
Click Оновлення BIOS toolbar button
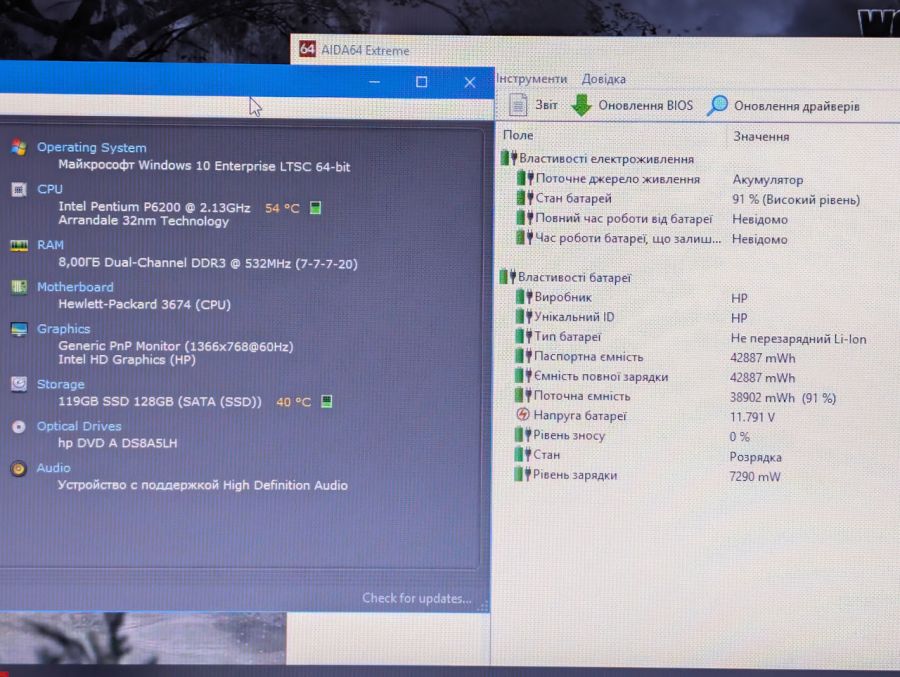[x=633, y=105]
